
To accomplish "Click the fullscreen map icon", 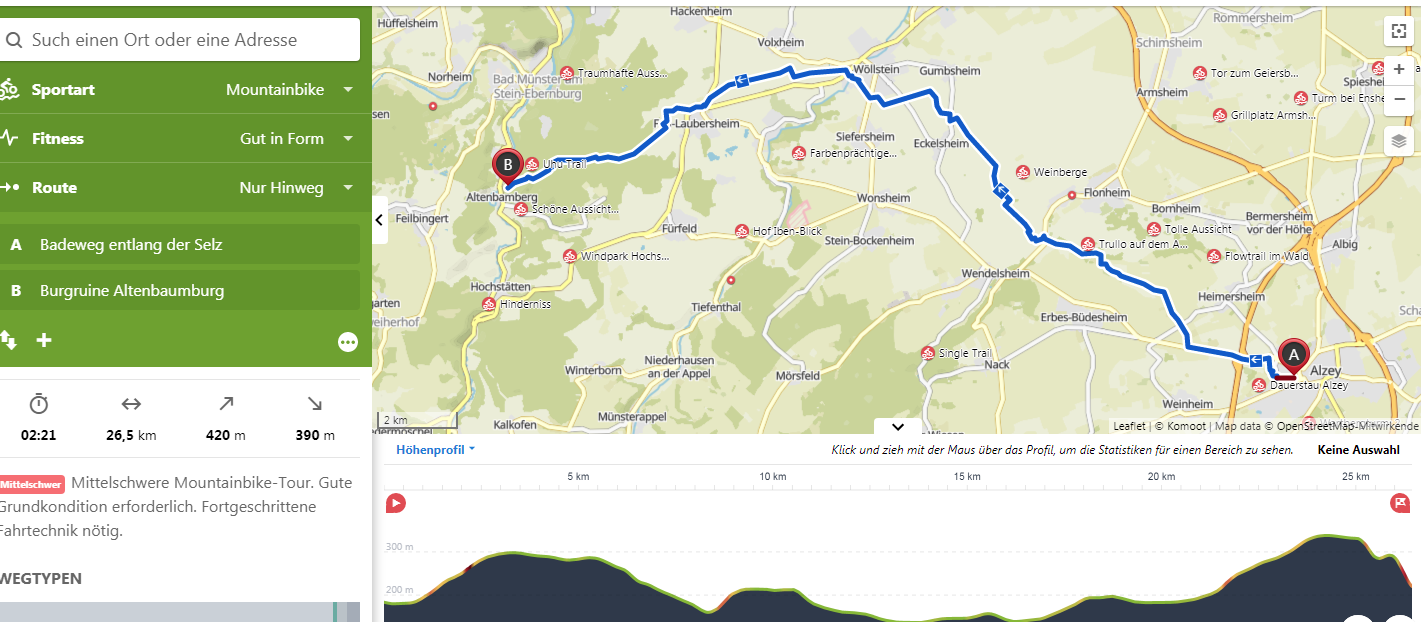I will point(1398,31).
